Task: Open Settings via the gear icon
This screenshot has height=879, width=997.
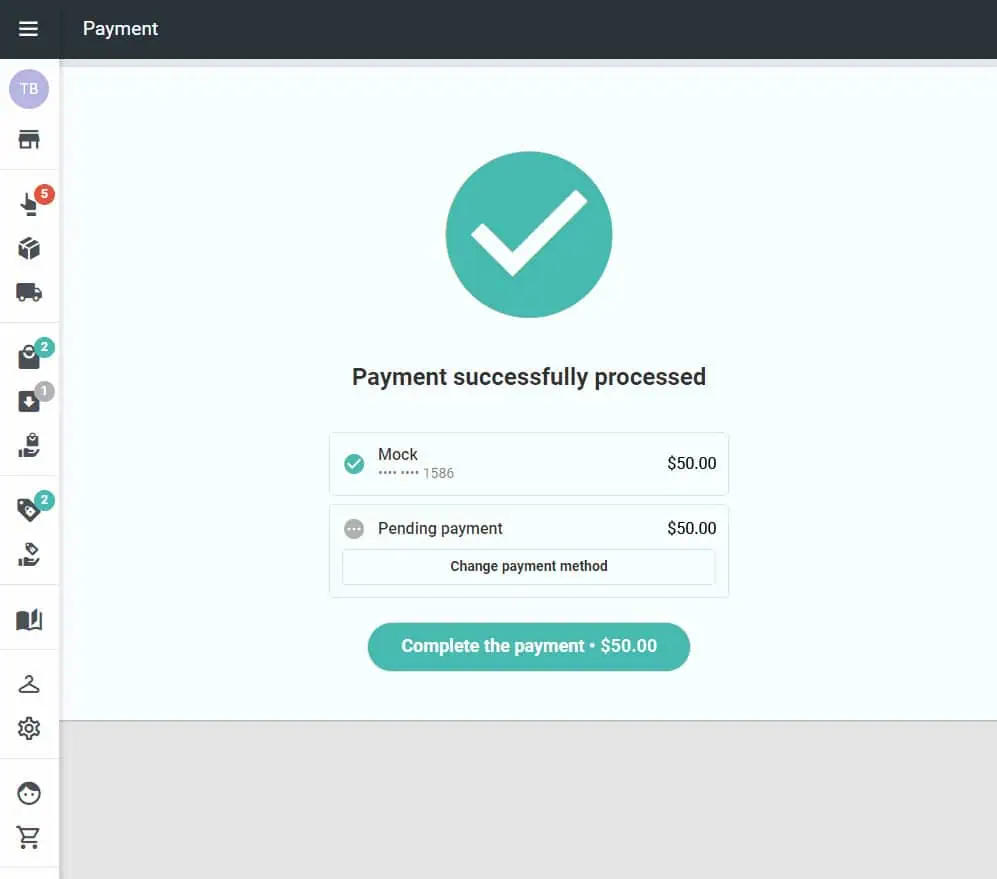Action: 29,728
